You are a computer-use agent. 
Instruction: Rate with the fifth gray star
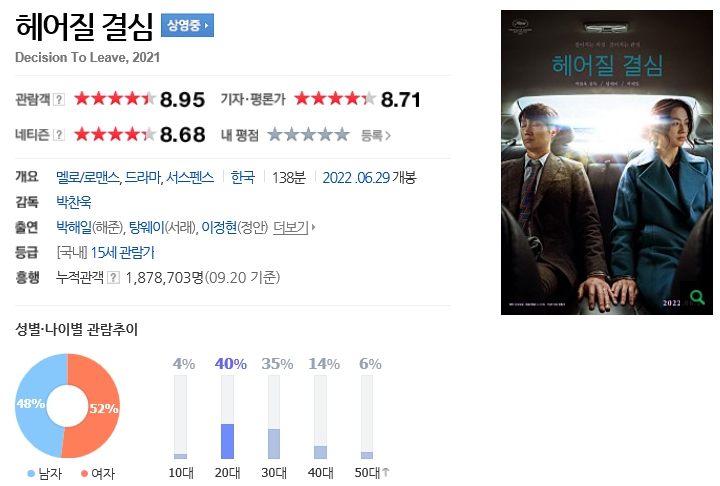click(x=342, y=135)
